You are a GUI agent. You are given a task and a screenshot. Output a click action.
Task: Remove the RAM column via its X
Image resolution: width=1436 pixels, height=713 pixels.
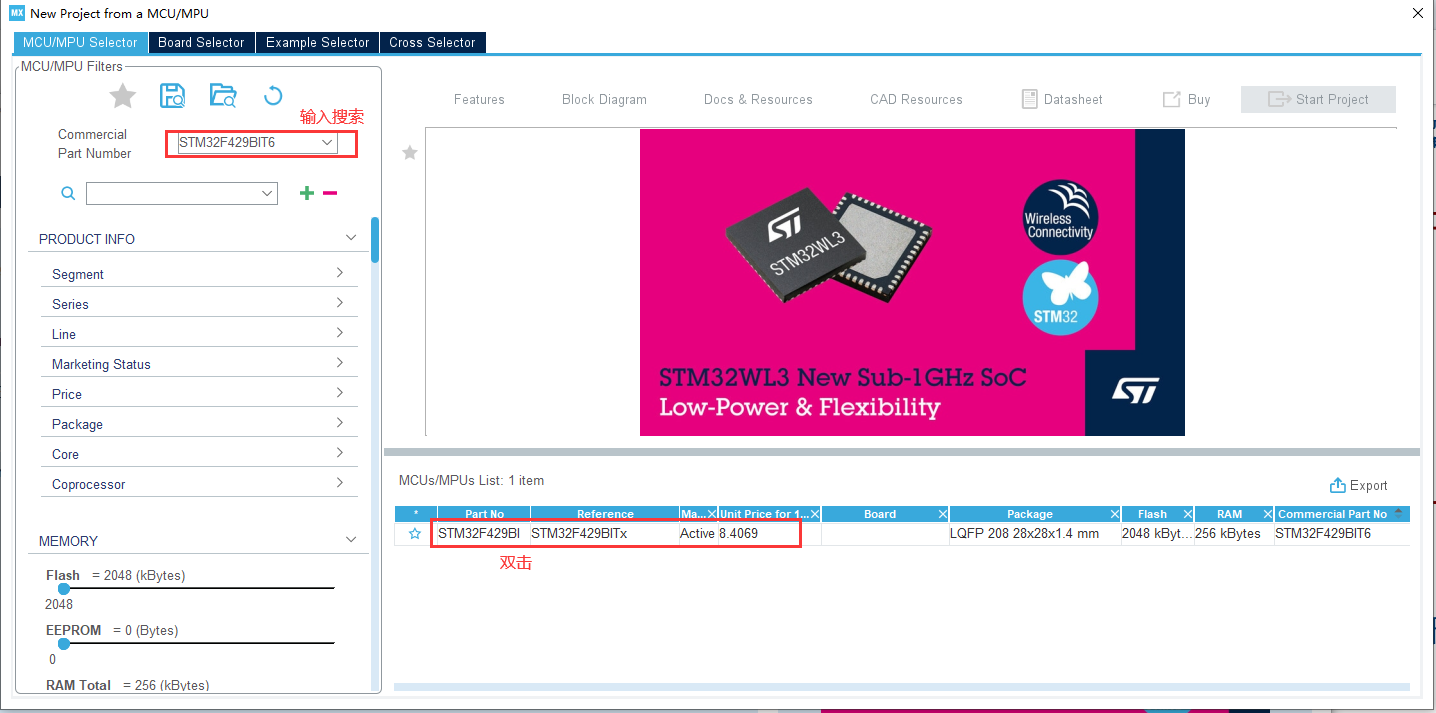(x=1268, y=514)
